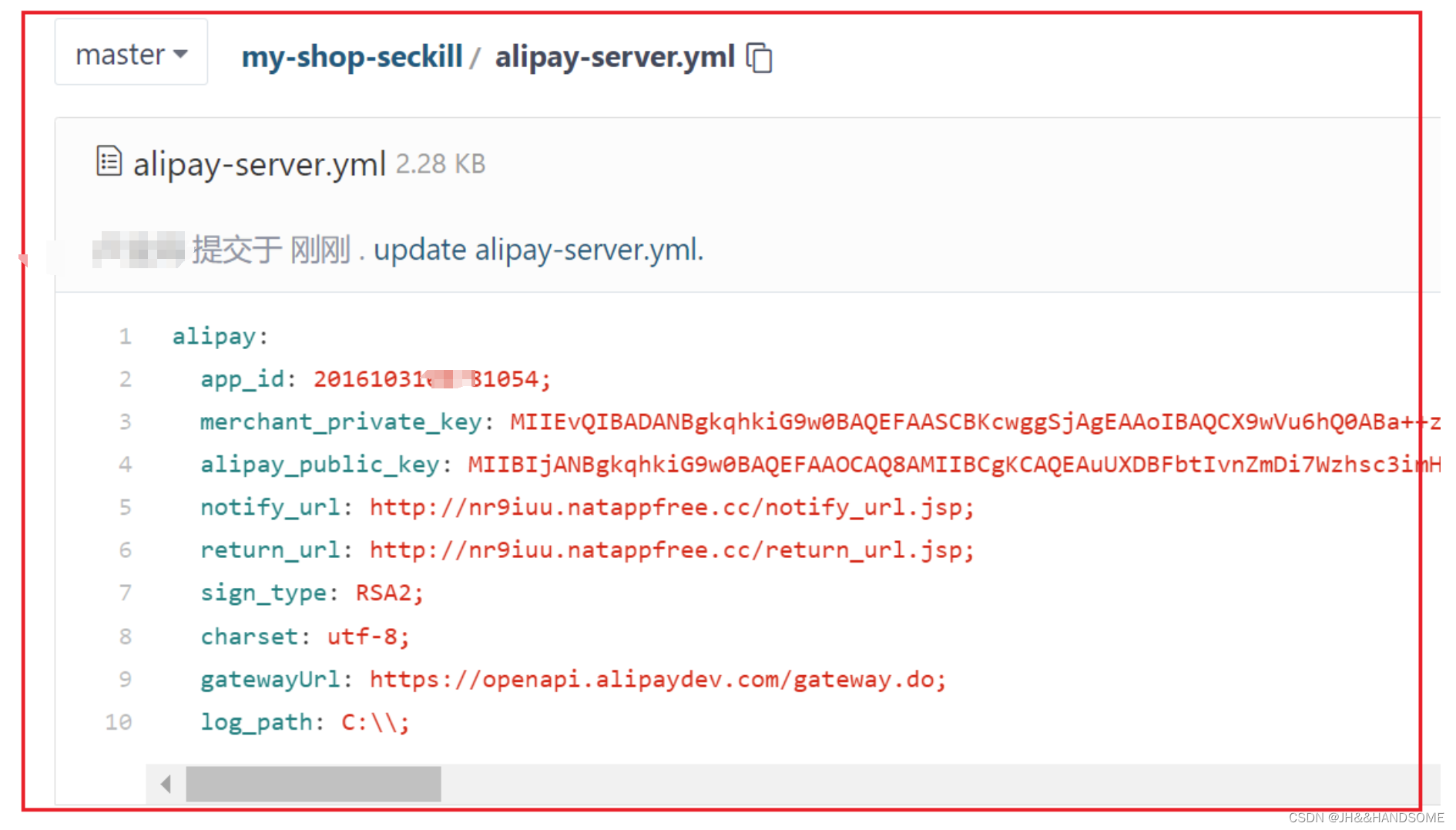Click the '提交于 刚刚' commit time text
The height and width of the screenshot is (830, 1456).
(x=271, y=250)
